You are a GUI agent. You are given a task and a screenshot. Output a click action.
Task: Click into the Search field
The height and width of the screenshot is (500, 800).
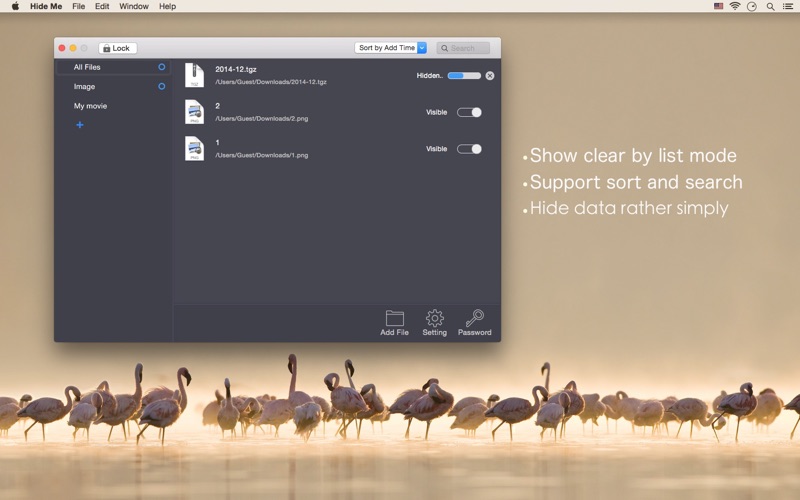coord(463,48)
